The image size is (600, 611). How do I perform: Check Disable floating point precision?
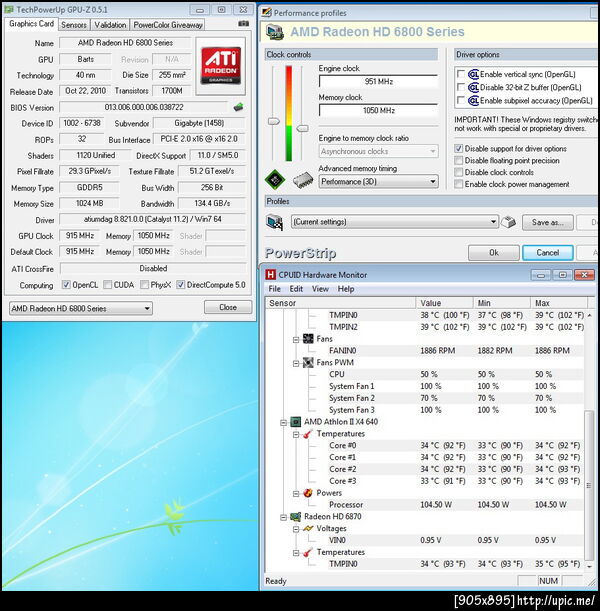click(459, 160)
